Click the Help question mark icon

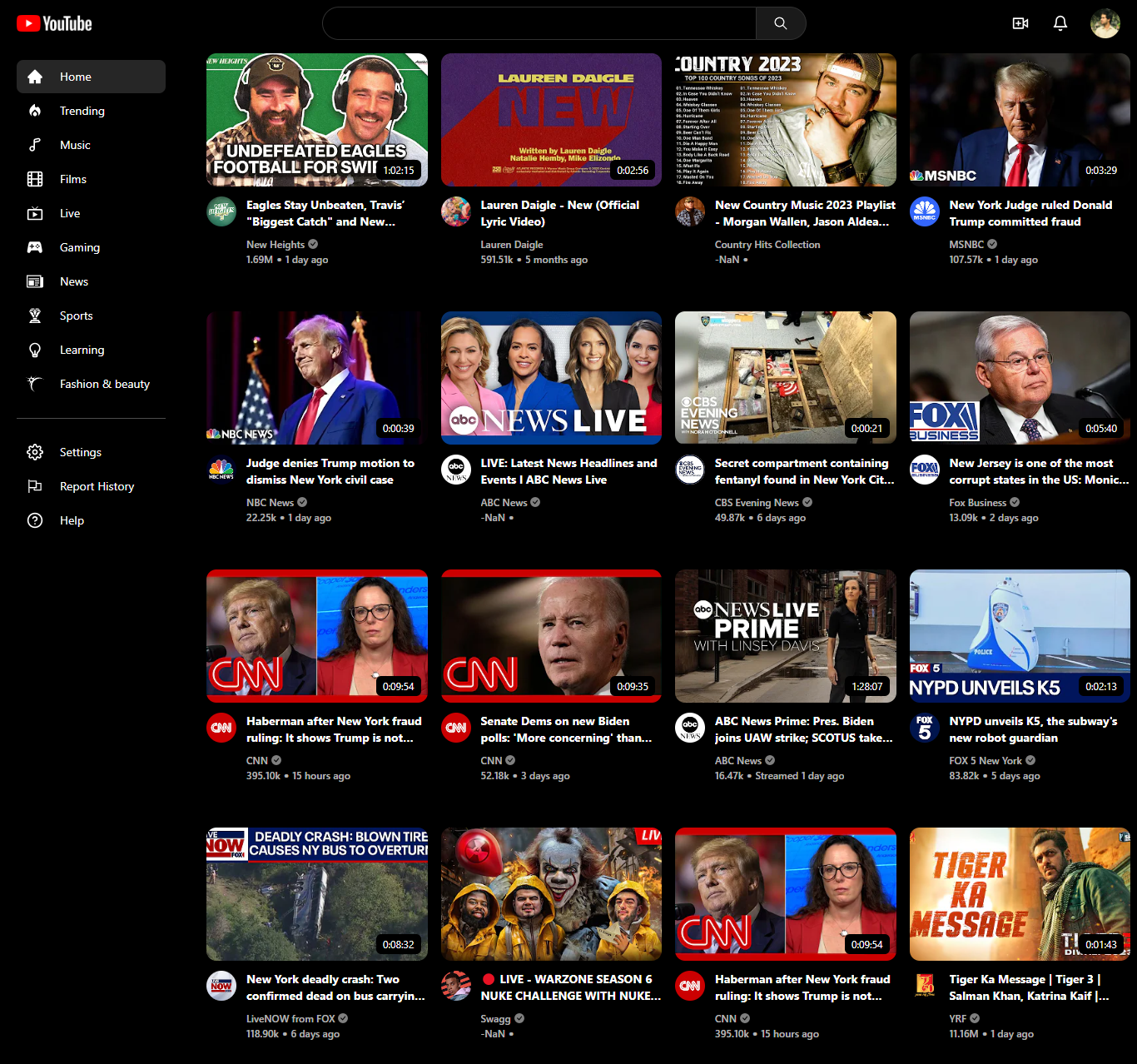[x=35, y=520]
